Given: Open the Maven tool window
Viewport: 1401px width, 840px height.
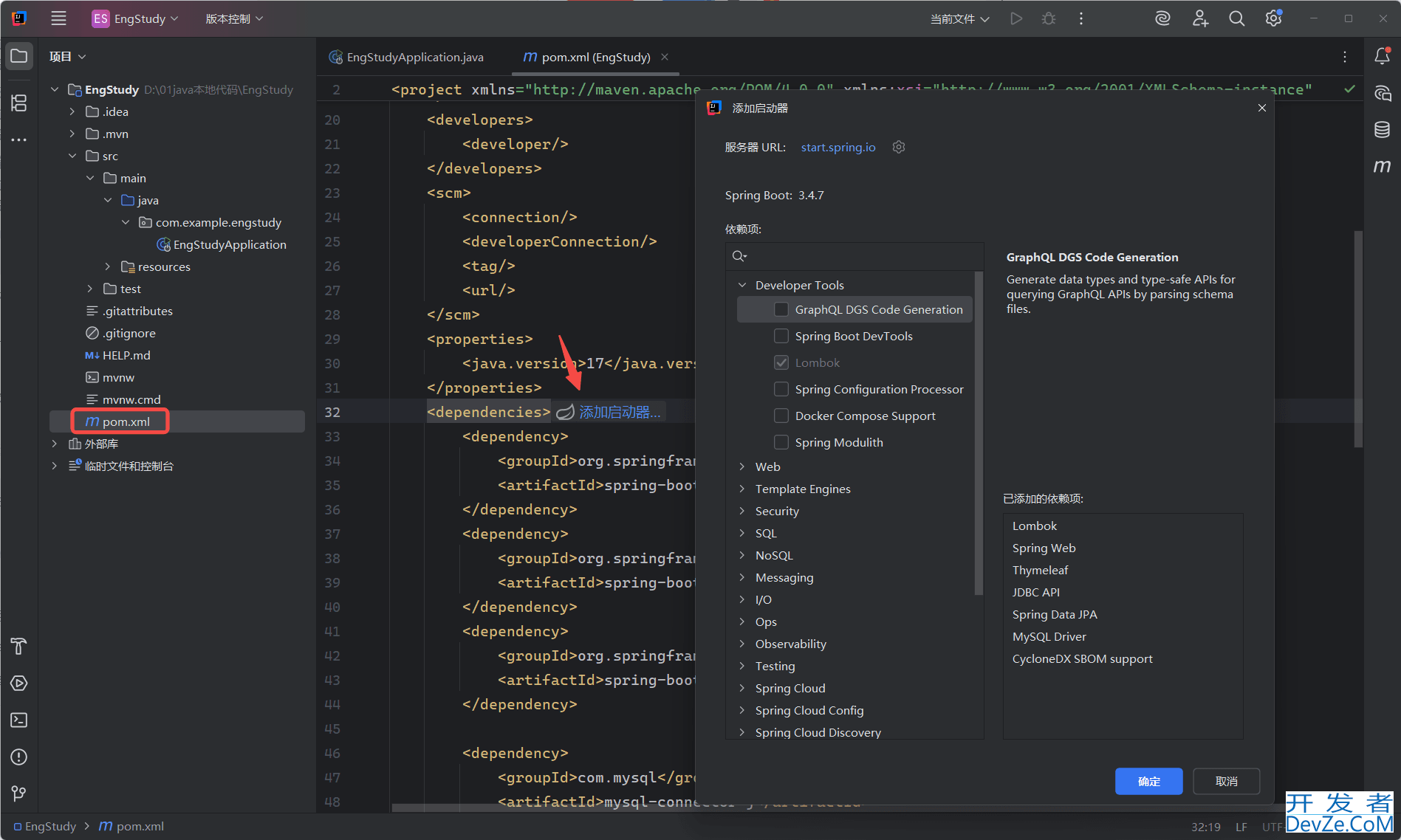Looking at the screenshot, I should coord(1382,167).
